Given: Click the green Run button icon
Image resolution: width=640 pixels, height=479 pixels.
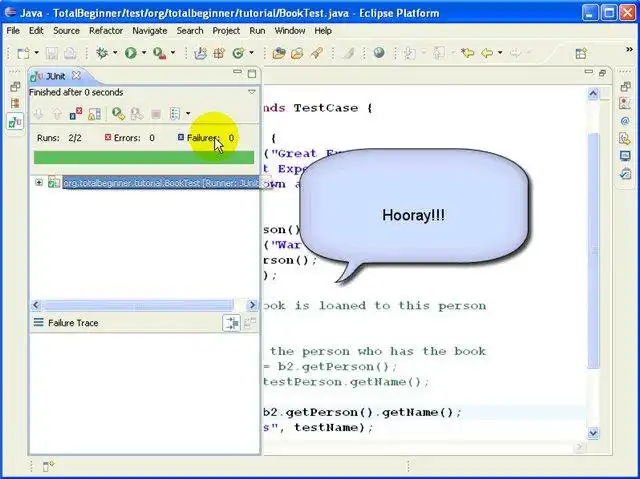Looking at the screenshot, I should [131, 53].
